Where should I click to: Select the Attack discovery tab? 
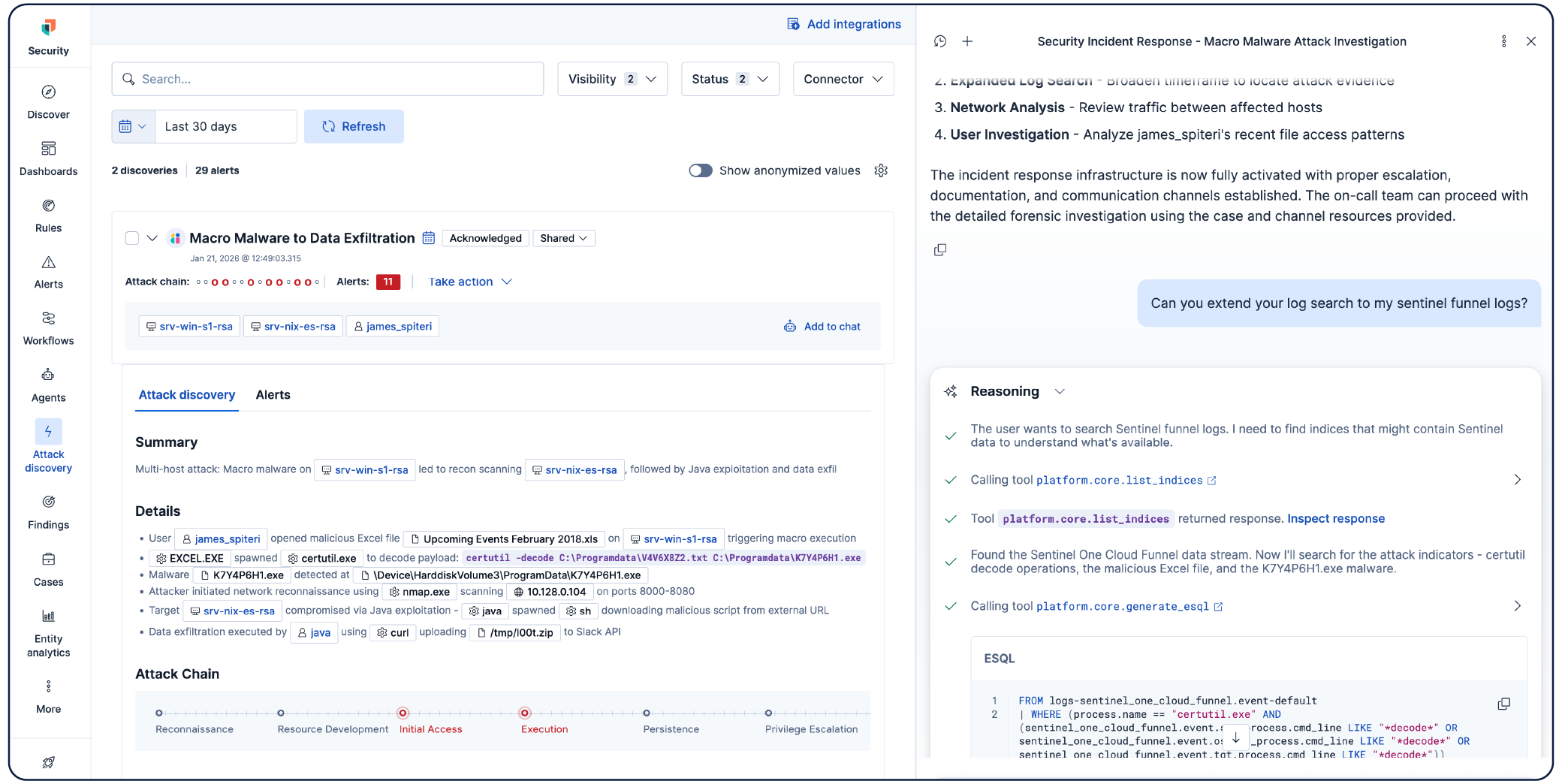tap(187, 395)
